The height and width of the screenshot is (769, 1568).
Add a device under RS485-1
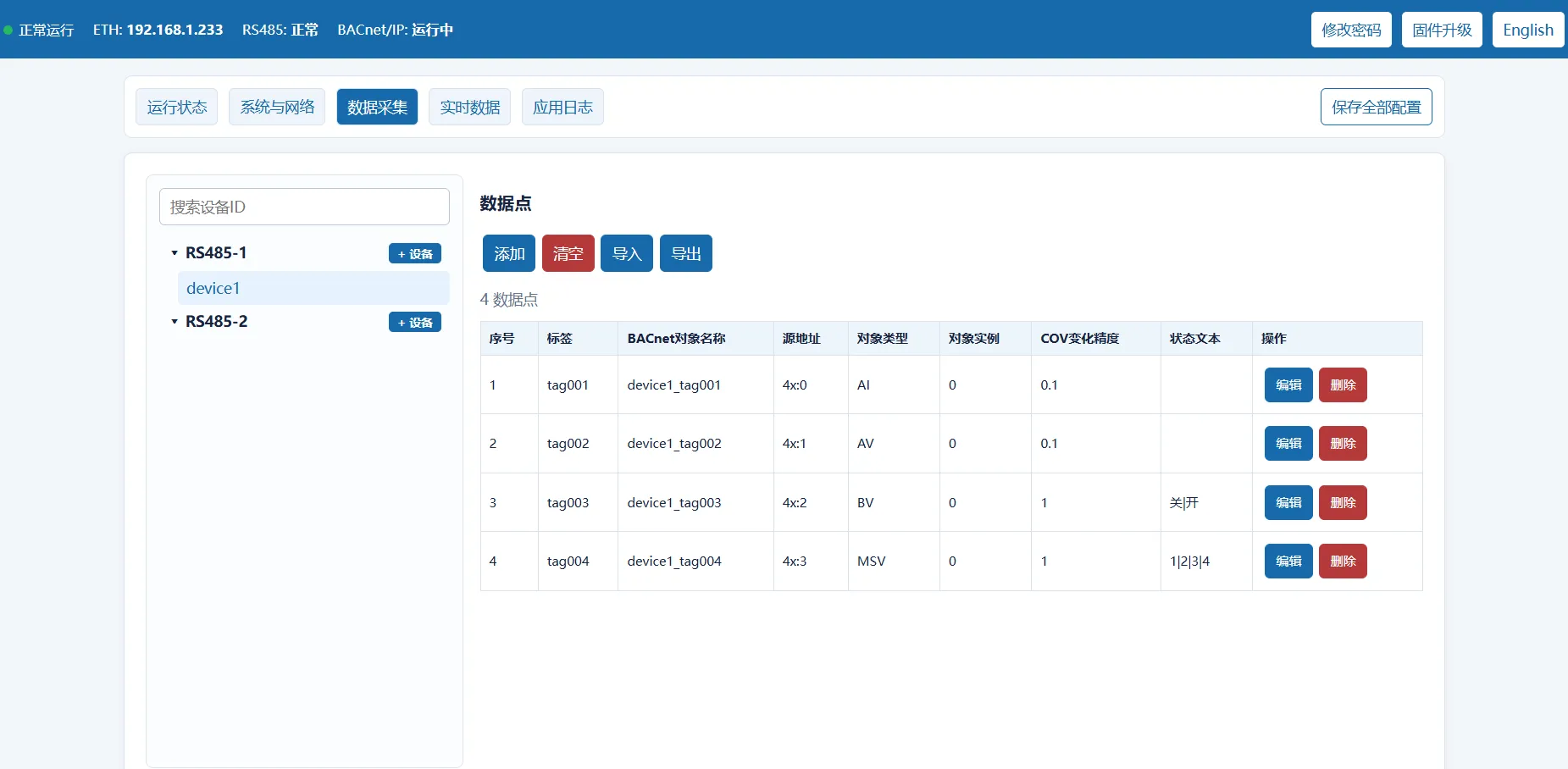coord(415,253)
